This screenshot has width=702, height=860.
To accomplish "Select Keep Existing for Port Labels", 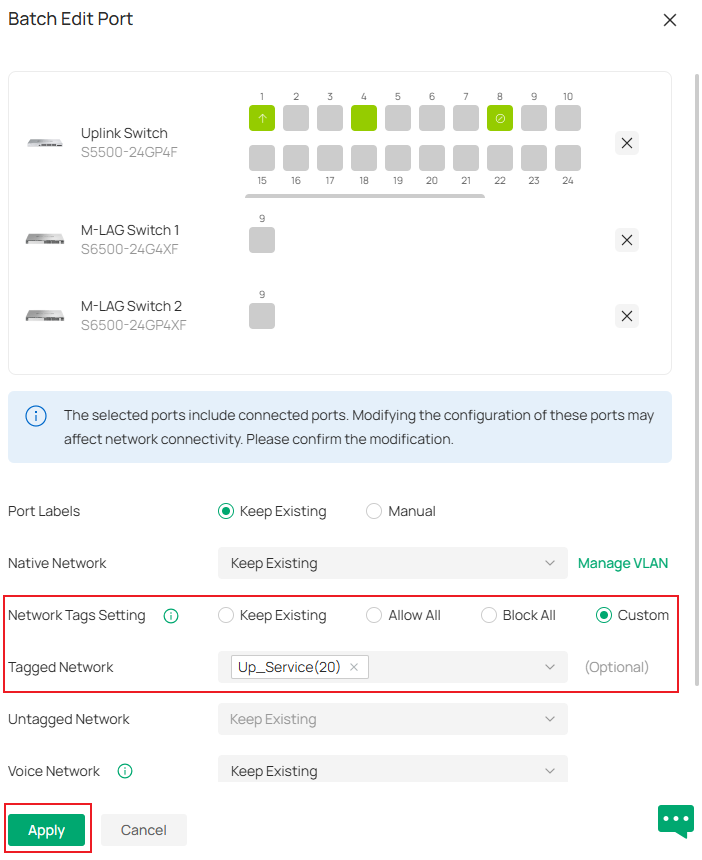I will (224, 511).
